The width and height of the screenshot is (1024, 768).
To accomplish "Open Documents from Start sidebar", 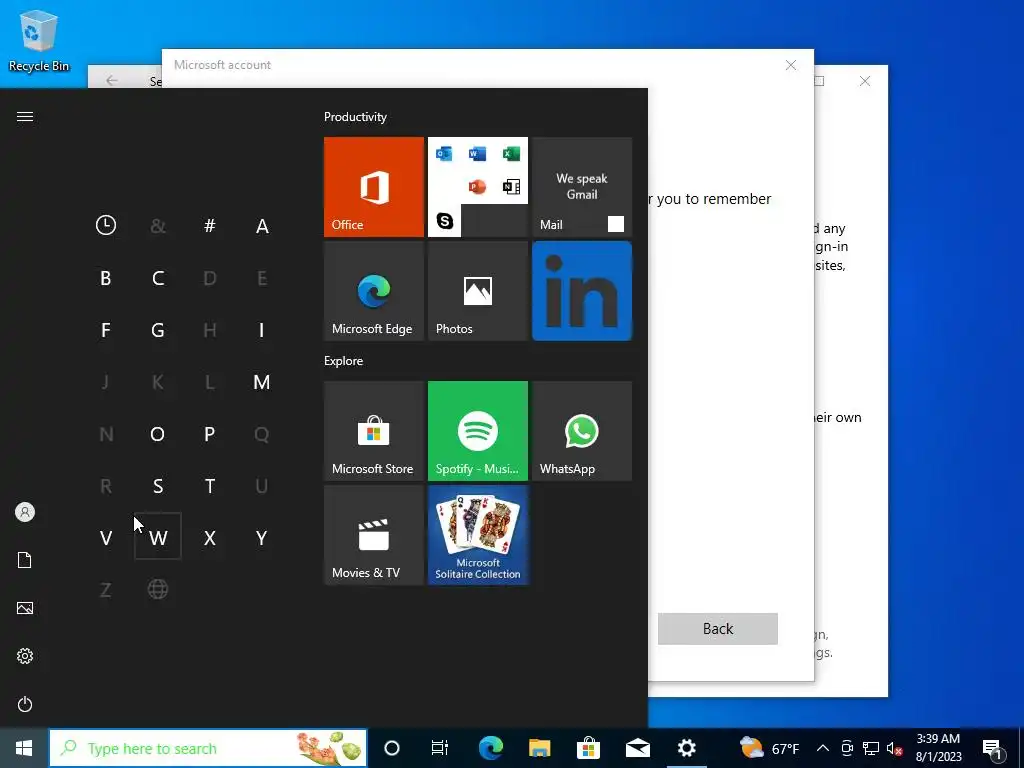I will (25, 560).
